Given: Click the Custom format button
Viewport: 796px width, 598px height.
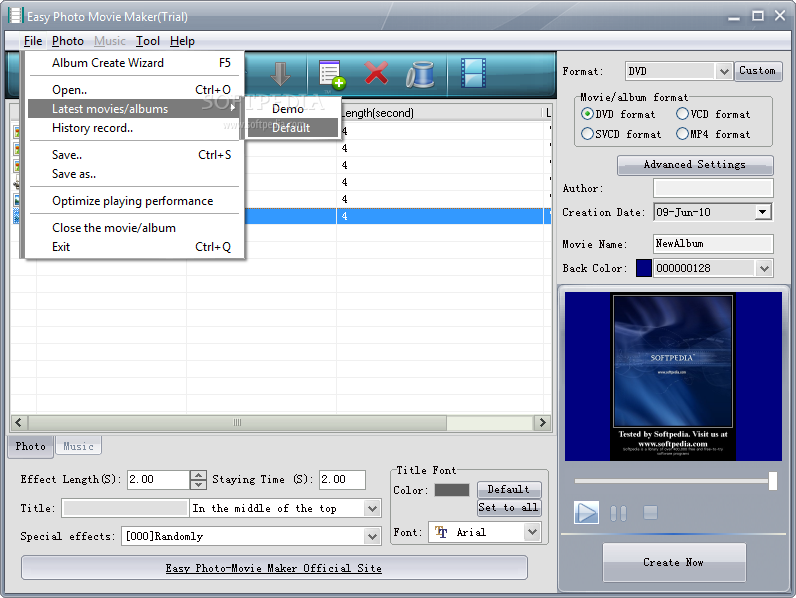Looking at the screenshot, I should tap(757, 71).
